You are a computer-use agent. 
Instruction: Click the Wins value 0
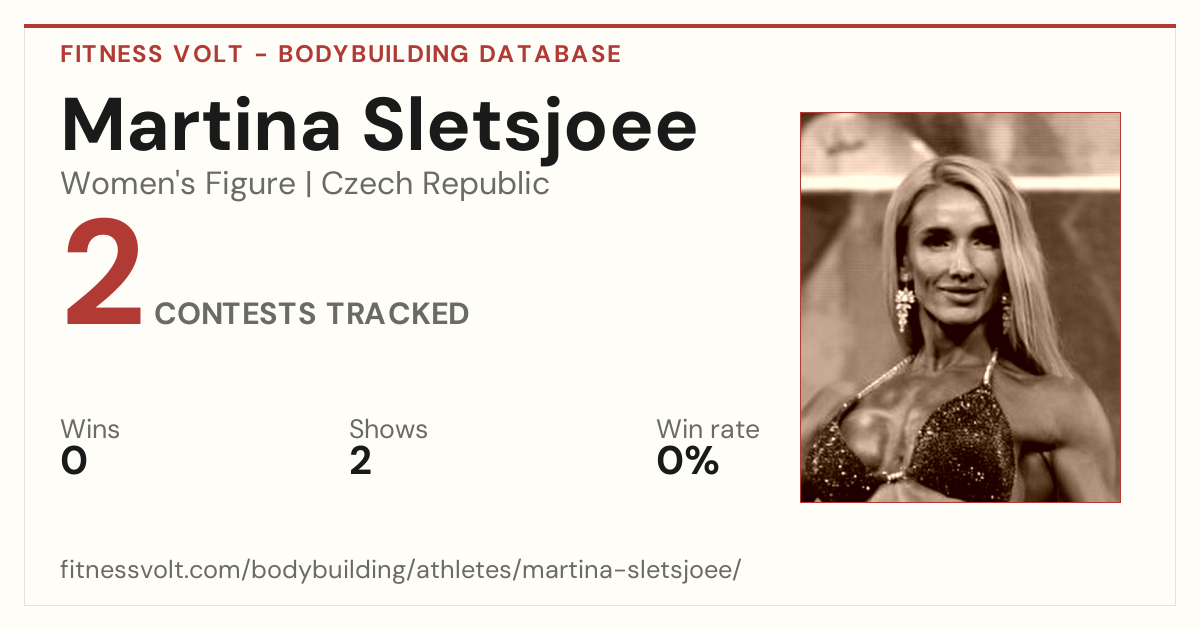tap(74, 461)
